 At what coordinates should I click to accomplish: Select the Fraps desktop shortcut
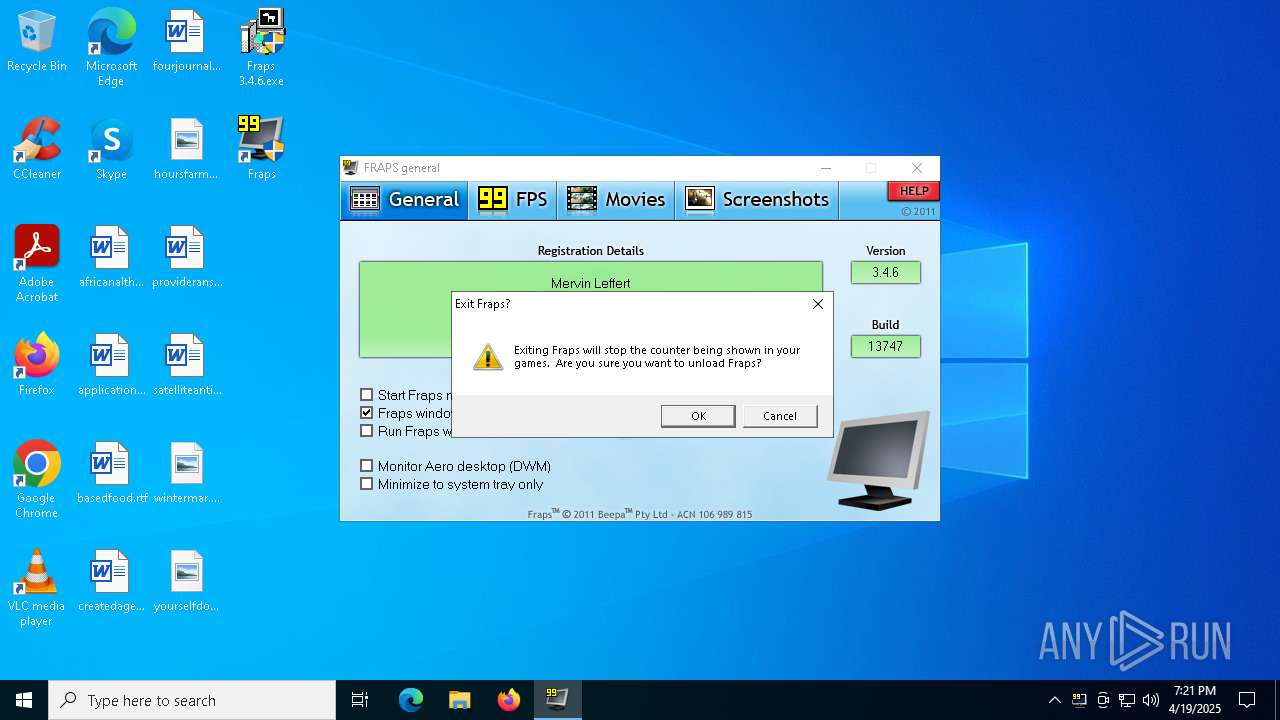click(261, 150)
